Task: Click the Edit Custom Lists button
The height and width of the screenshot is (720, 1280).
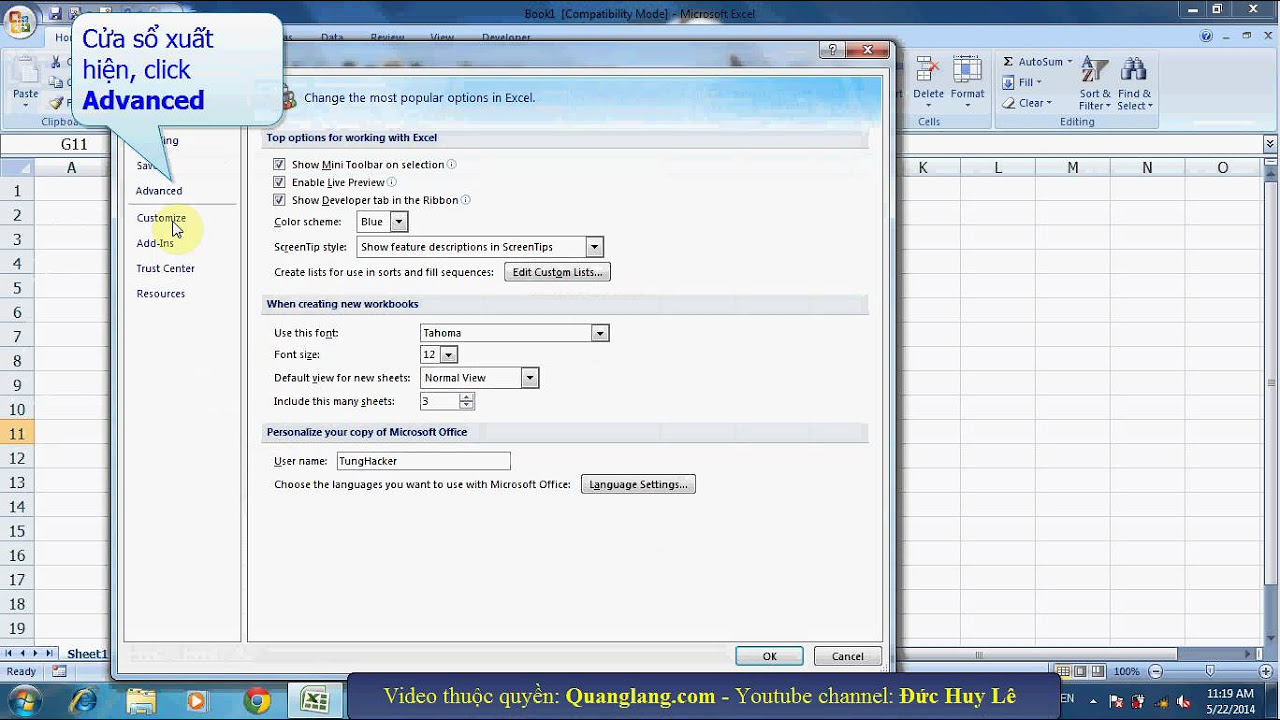Action: (x=557, y=272)
